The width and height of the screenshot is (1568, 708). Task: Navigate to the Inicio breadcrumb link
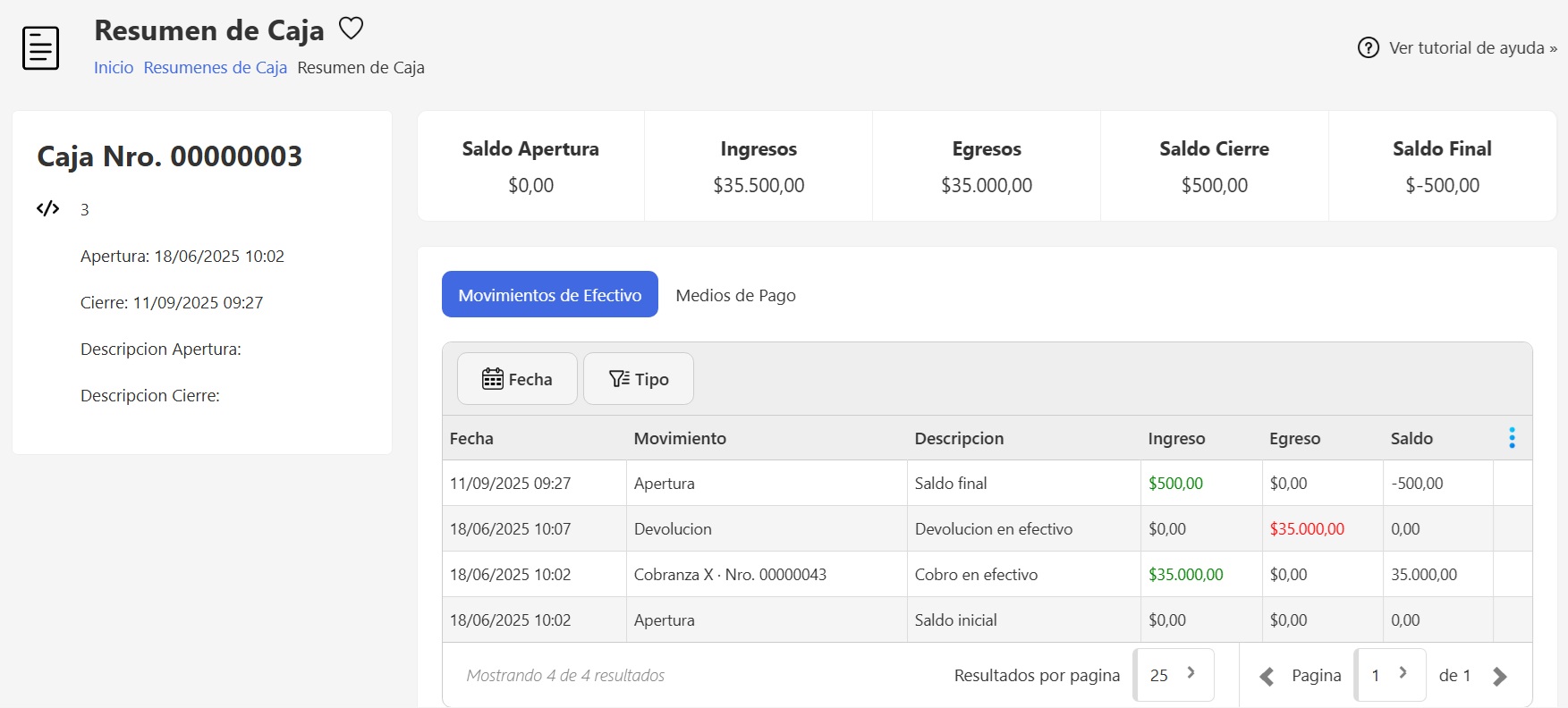(114, 68)
